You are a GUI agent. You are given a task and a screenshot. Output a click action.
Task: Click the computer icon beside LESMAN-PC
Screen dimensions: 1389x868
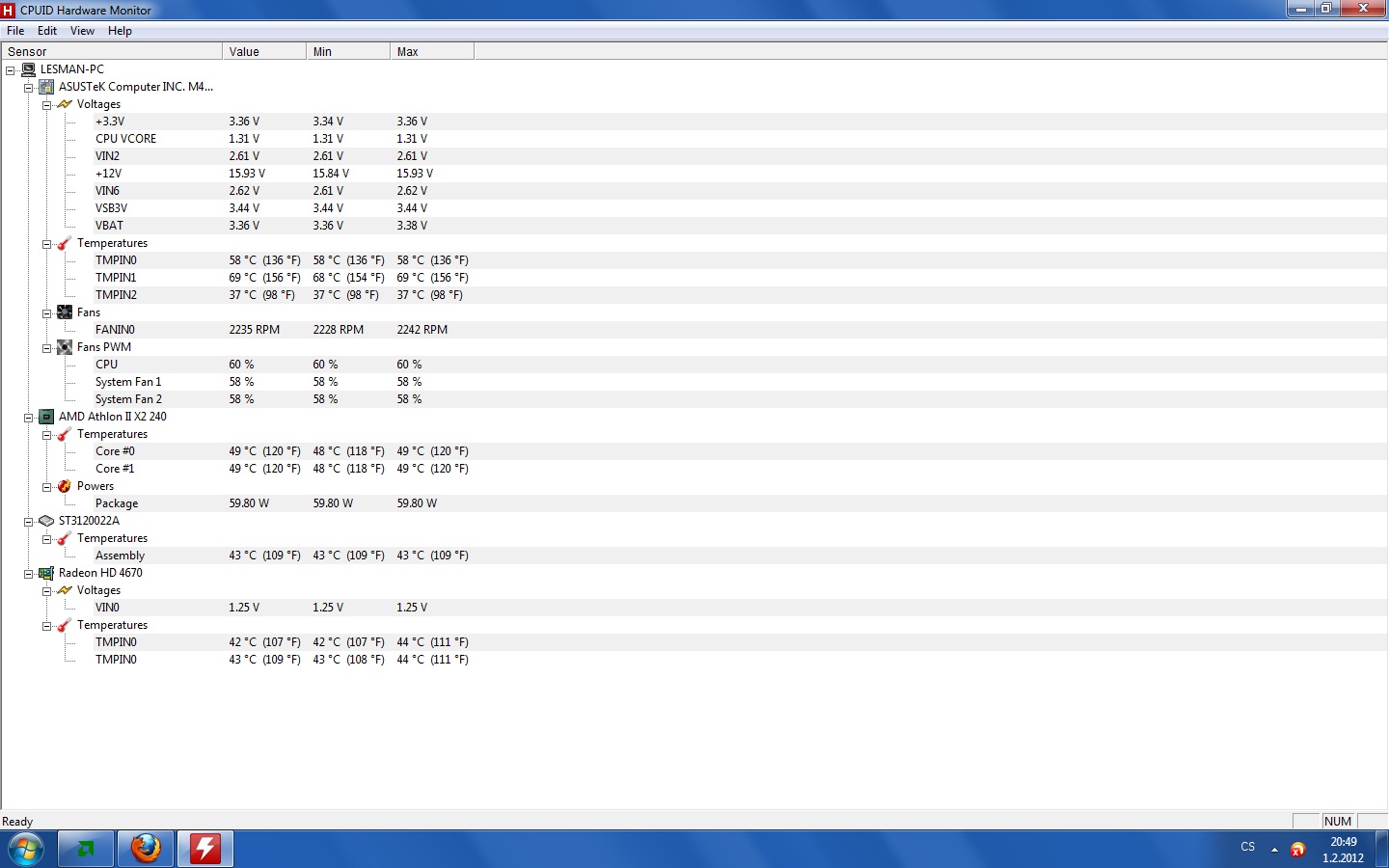point(28,69)
